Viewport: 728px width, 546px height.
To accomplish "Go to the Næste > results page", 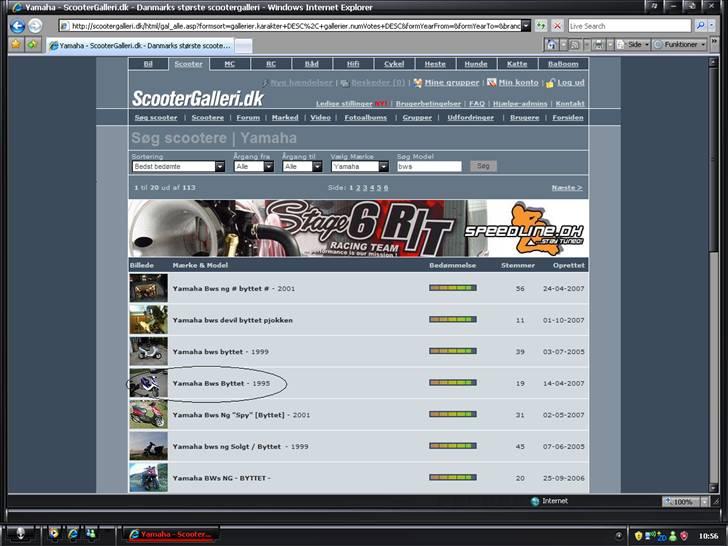I will coord(567,188).
